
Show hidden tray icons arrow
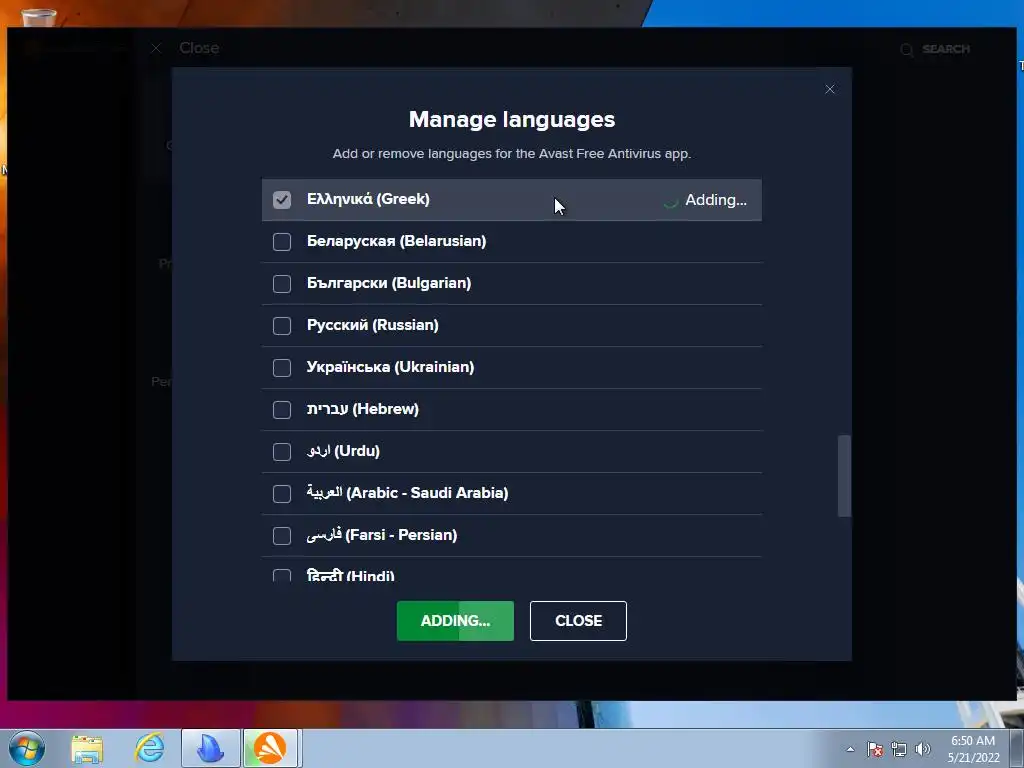tap(850, 749)
